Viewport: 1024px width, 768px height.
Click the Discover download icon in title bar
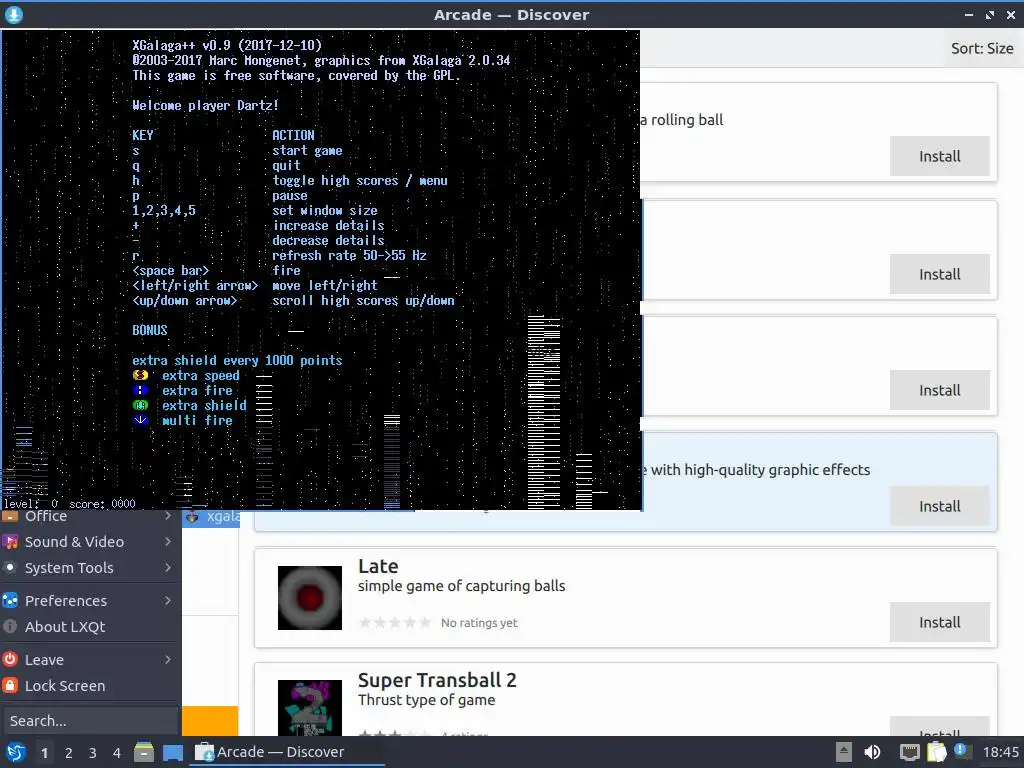click(x=14, y=14)
